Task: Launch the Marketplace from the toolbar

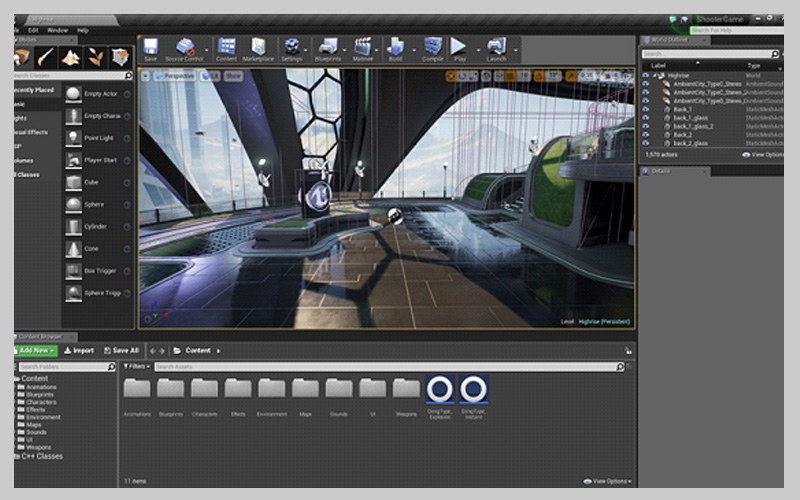Action: 258,49
